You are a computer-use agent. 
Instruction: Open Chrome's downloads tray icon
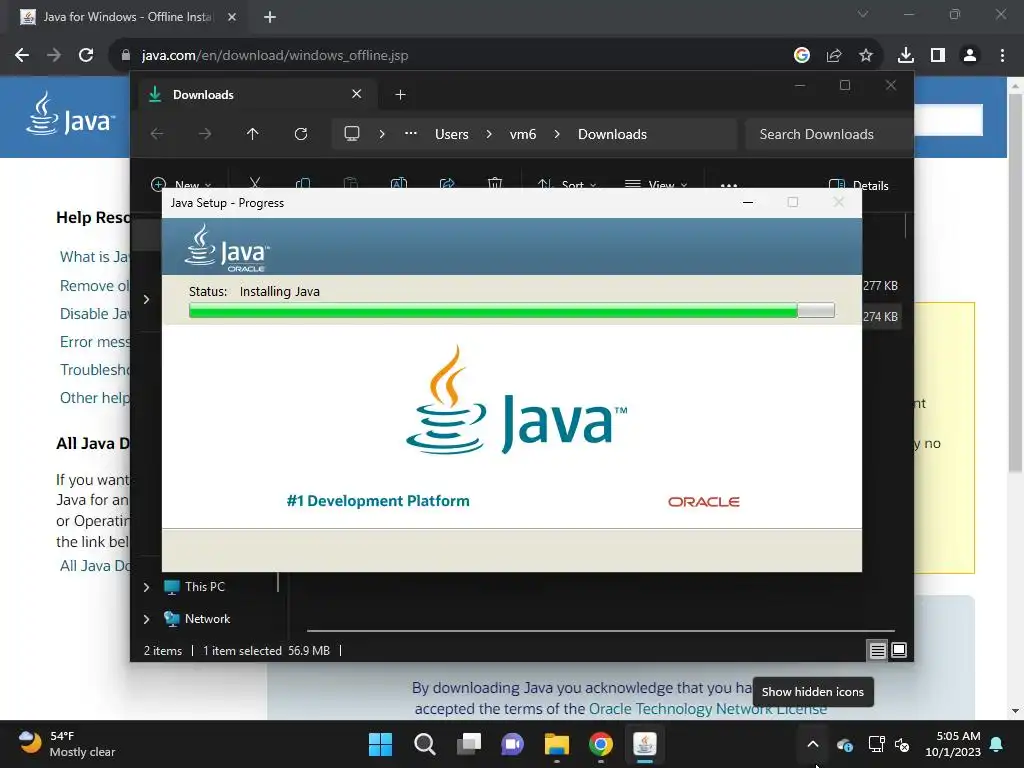point(906,56)
